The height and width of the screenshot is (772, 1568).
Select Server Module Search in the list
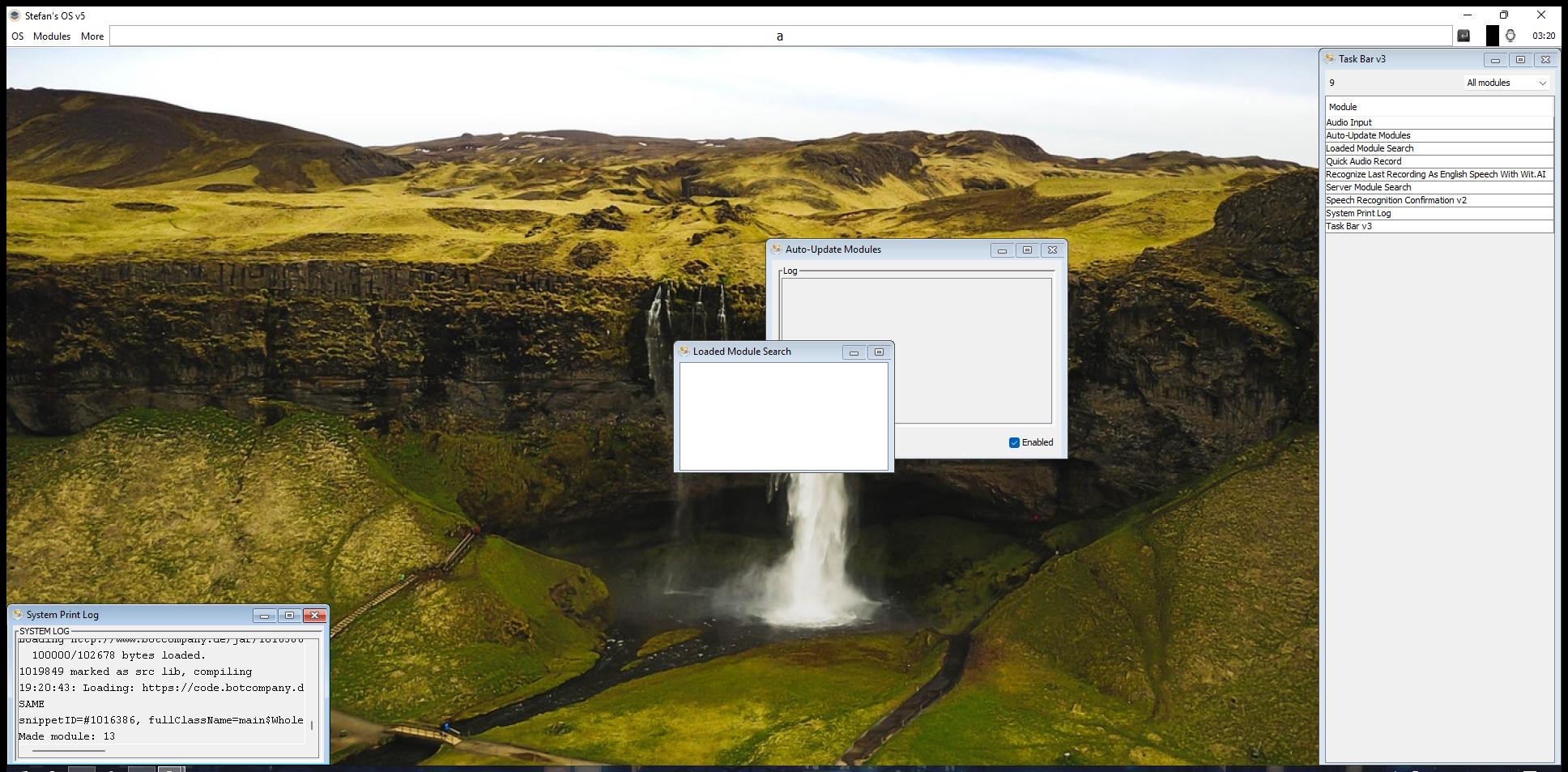(1368, 187)
